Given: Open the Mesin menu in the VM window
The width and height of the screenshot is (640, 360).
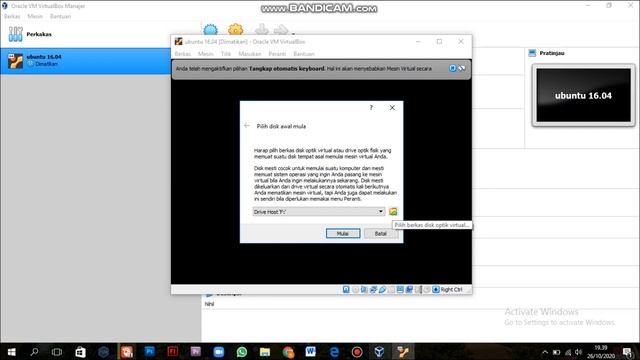Looking at the screenshot, I should [x=206, y=54].
